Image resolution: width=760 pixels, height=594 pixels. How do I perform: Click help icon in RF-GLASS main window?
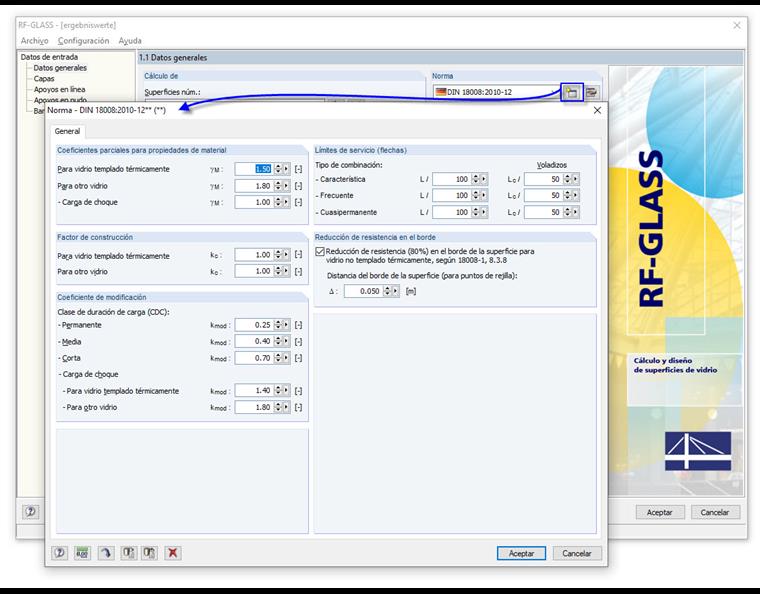click(31, 512)
